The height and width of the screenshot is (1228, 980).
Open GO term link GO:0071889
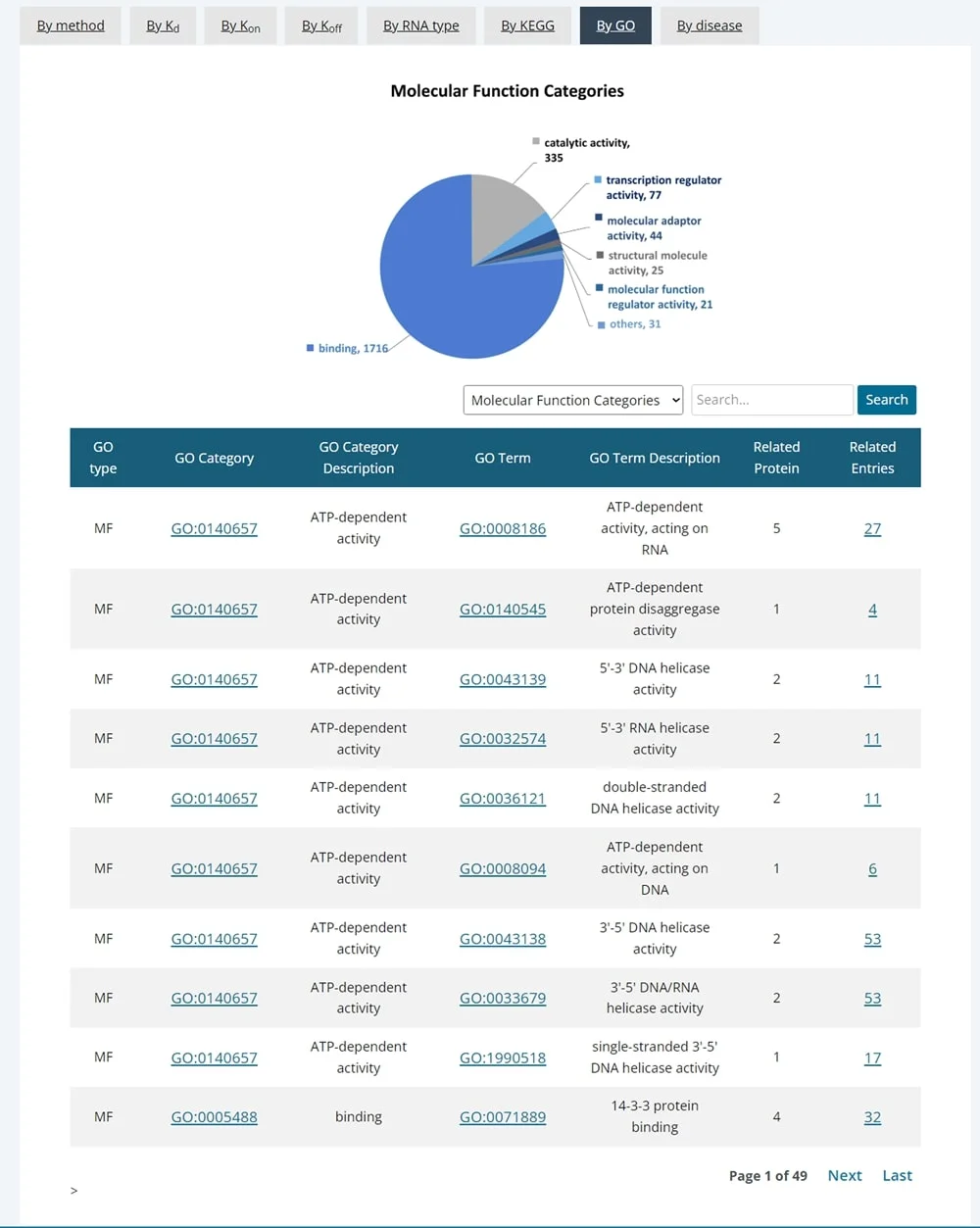(503, 1116)
